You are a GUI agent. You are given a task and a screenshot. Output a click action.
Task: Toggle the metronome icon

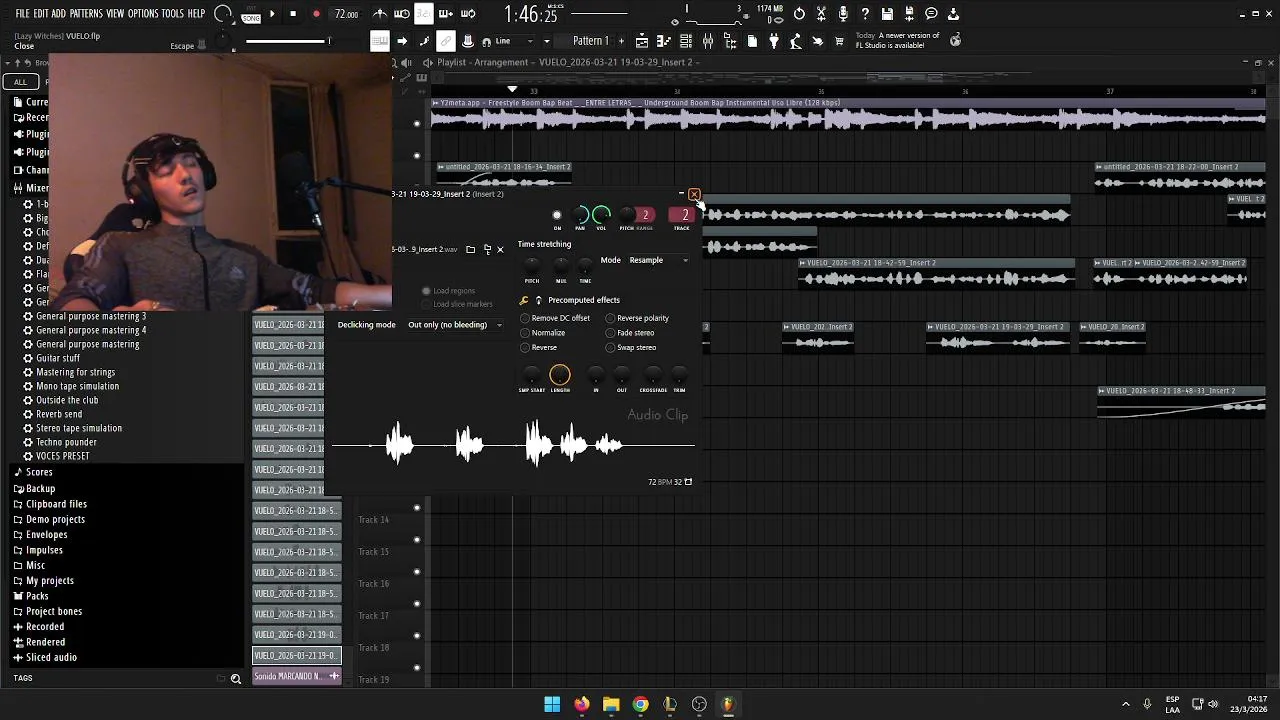(380, 14)
